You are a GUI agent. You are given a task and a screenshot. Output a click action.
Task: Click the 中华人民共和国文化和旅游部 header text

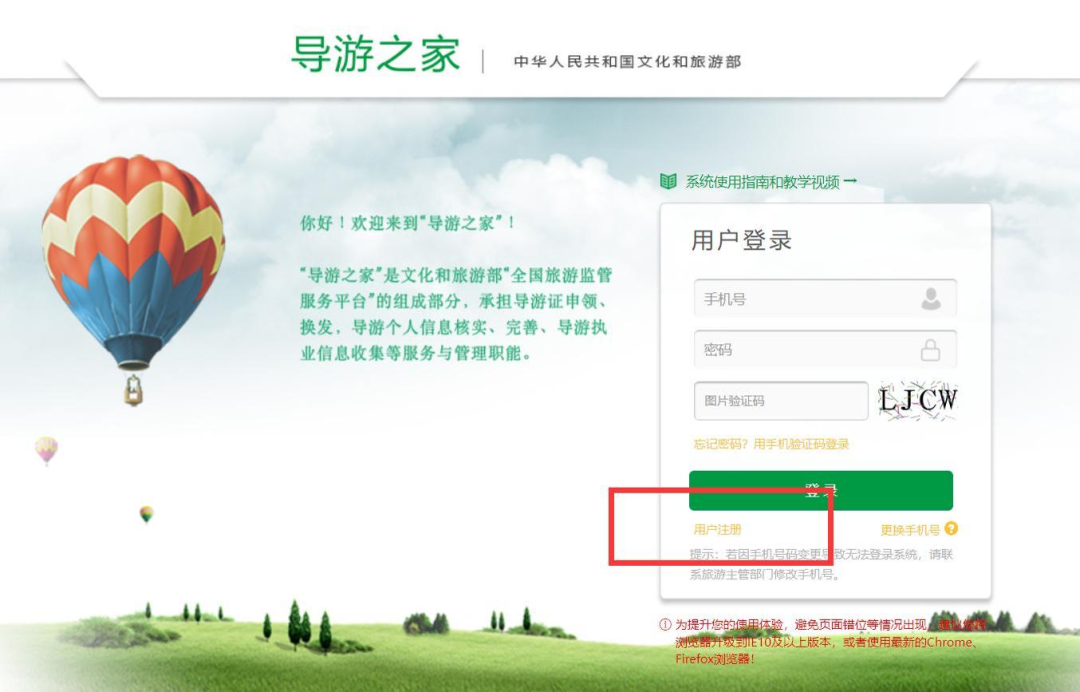pos(627,61)
